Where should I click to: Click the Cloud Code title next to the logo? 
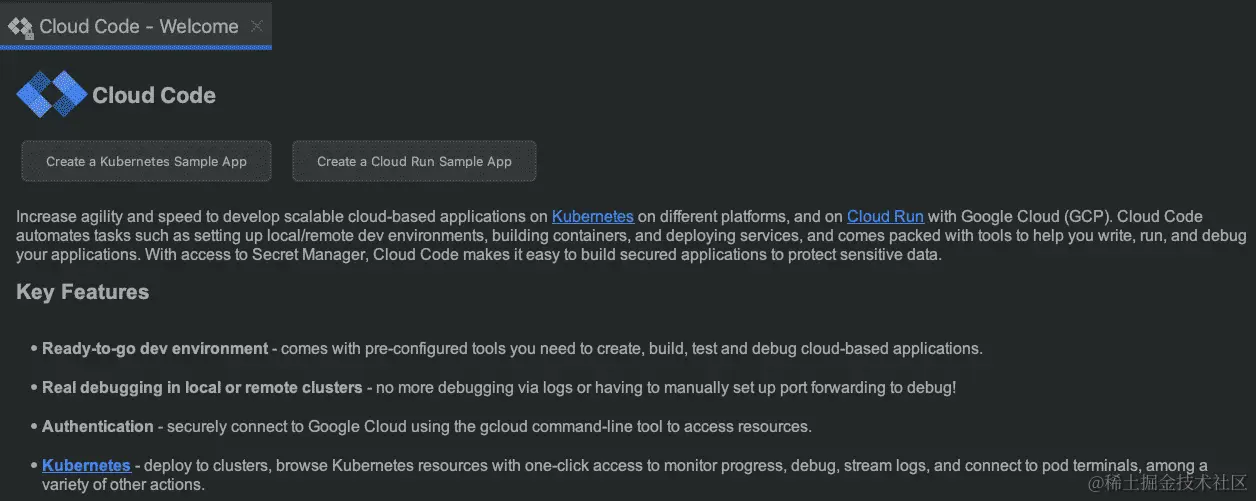pos(154,95)
